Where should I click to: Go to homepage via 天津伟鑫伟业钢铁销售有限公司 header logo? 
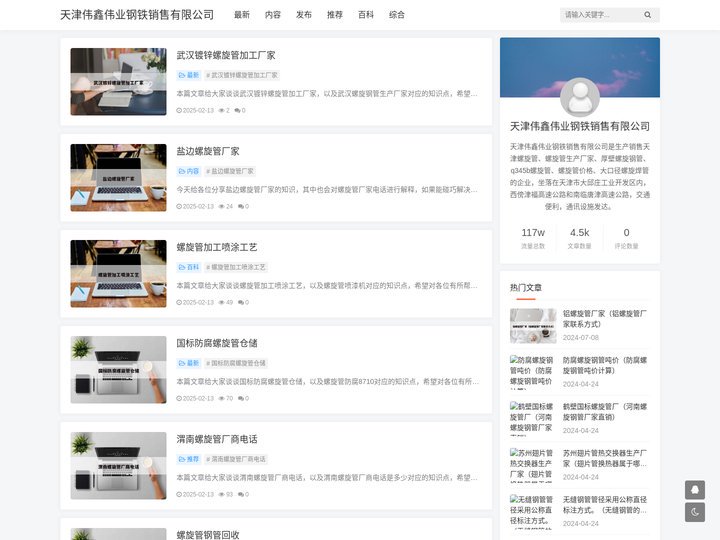point(137,15)
